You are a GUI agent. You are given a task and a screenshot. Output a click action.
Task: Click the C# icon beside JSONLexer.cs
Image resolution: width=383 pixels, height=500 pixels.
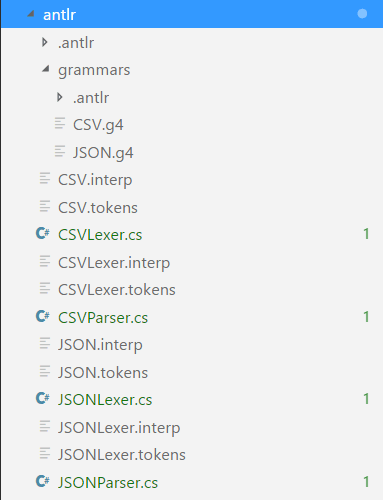[x=43, y=398]
